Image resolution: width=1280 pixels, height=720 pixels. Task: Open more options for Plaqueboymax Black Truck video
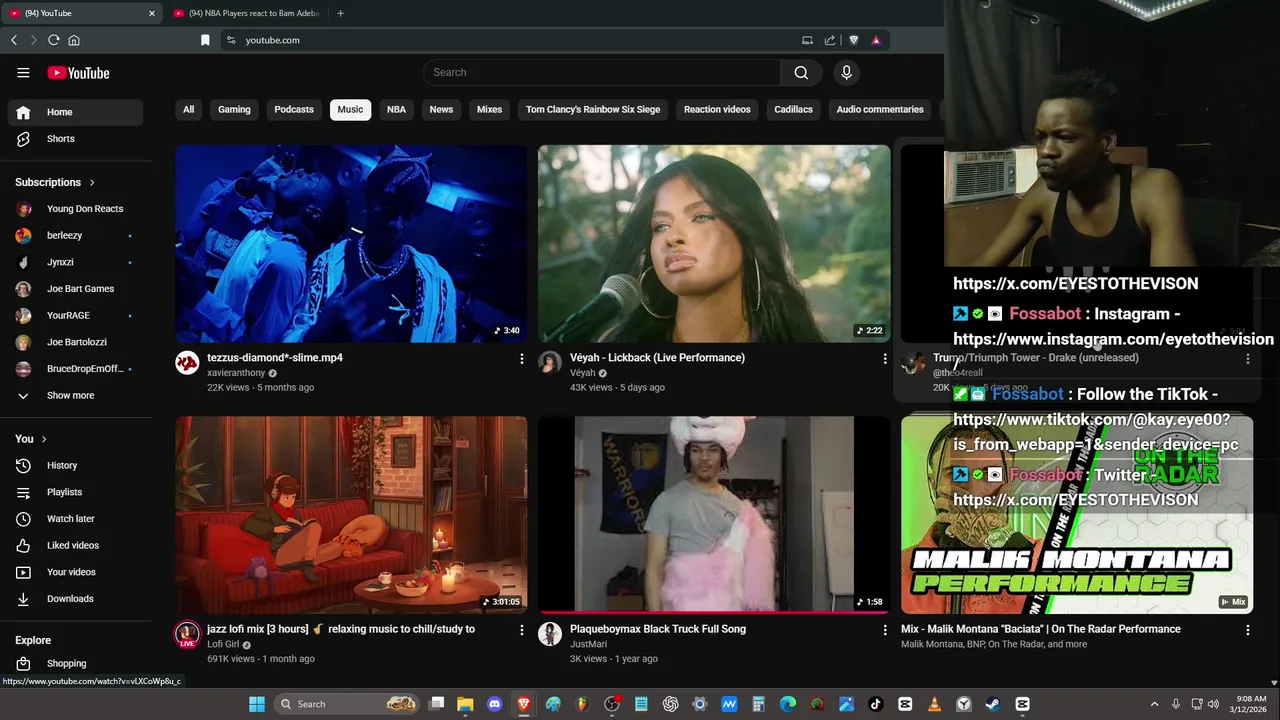click(x=884, y=630)
